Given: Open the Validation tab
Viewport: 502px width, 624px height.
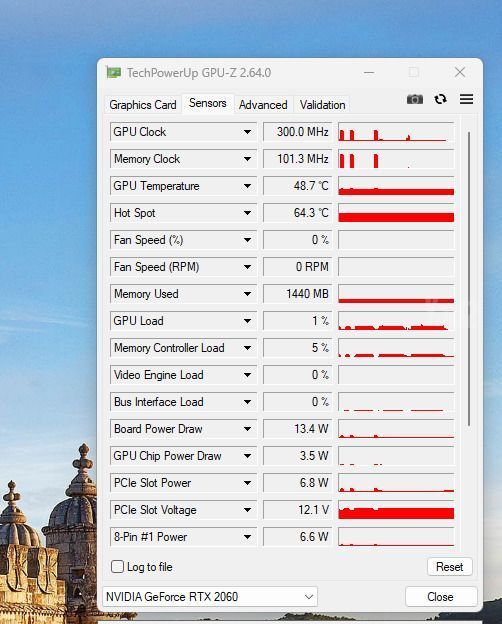Looking at the screenshot, I should (322, 105).
